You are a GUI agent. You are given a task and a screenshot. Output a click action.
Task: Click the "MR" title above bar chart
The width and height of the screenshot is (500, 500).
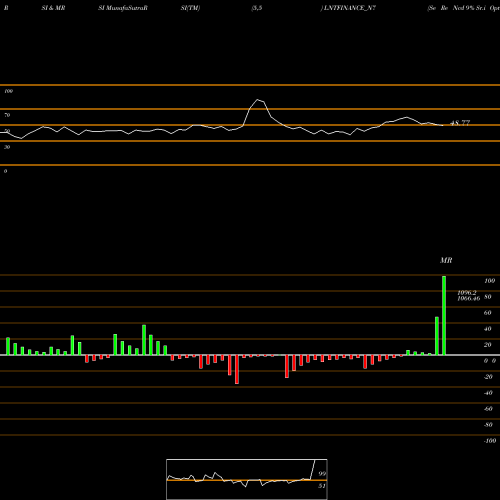(446, 260)
